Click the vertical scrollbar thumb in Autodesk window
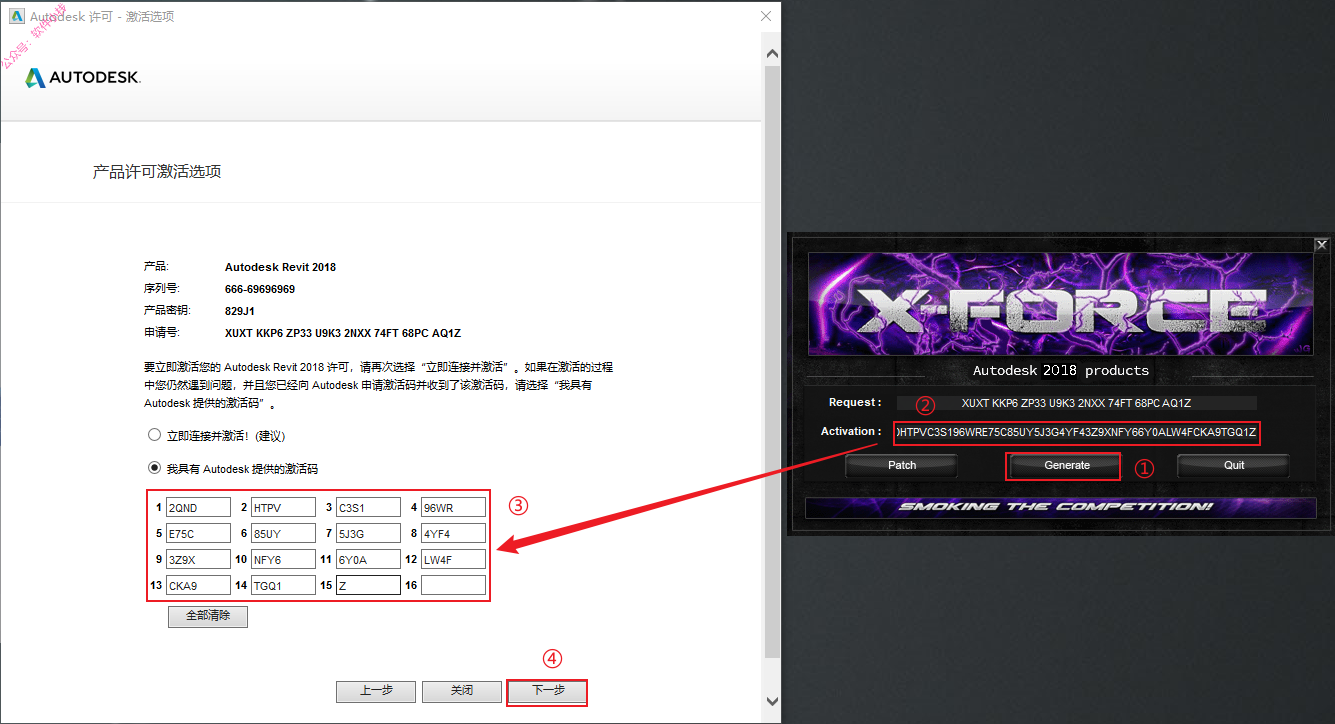This screenshot has width=1335, height=724. click(771, 360)
